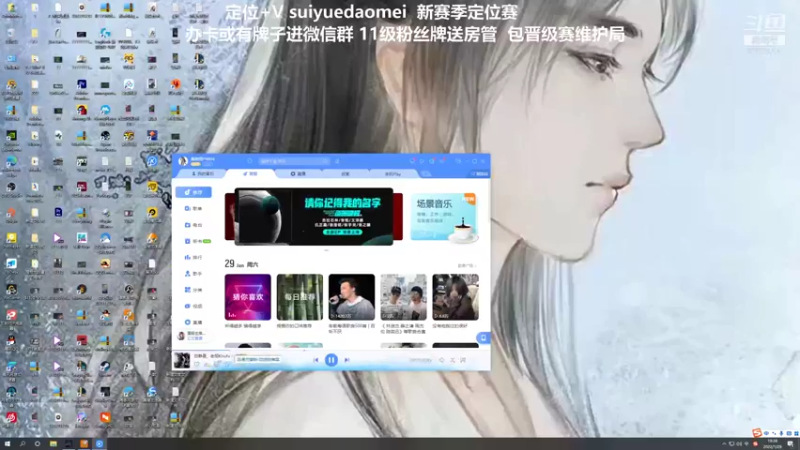The height and width of the screenshot is (450, 800).
Task: Go back to the previous track
Action: 315,360
